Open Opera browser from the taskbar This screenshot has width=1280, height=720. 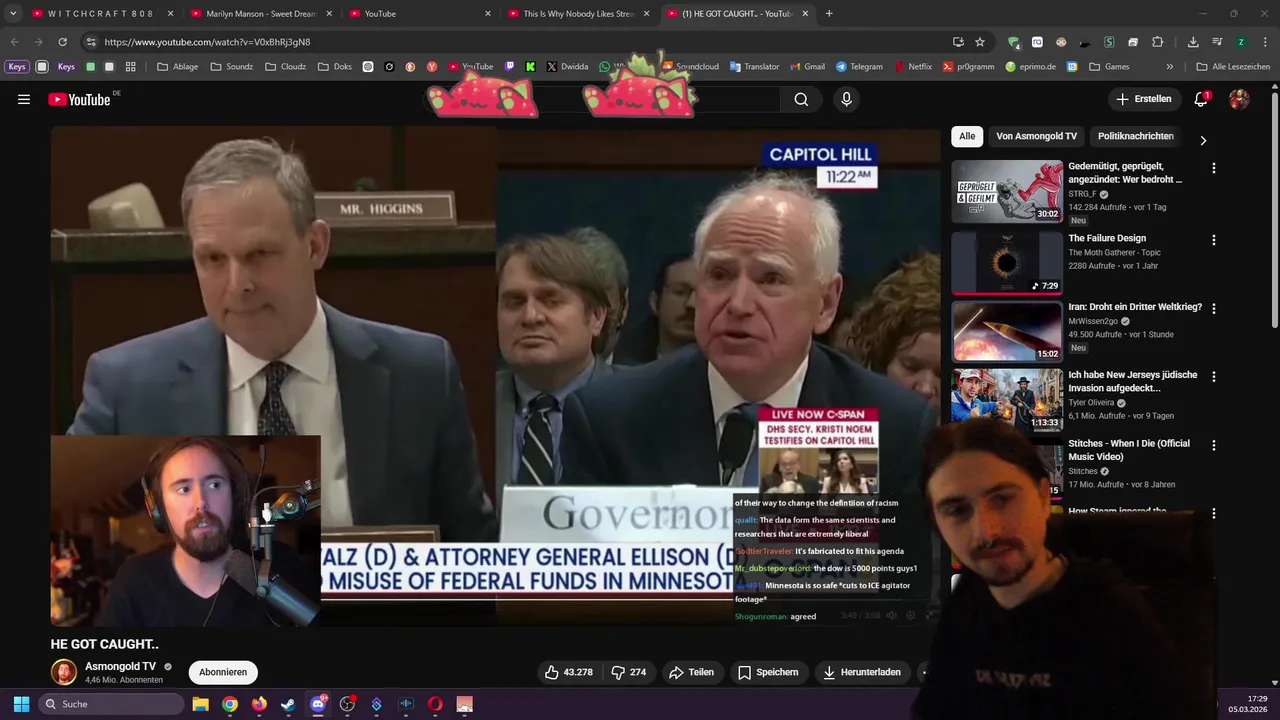(435, 704)
